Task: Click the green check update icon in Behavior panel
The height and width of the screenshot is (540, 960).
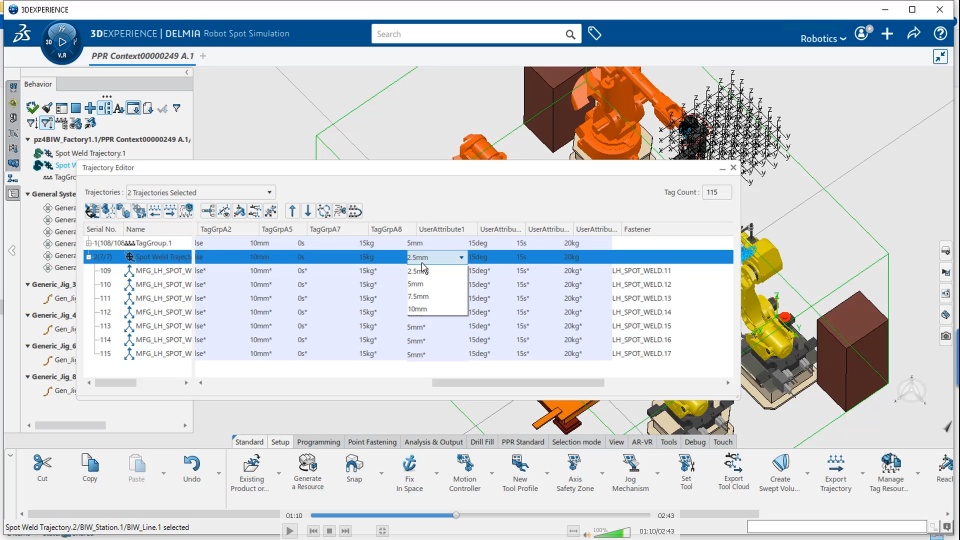Action: [x=32, y=108]
